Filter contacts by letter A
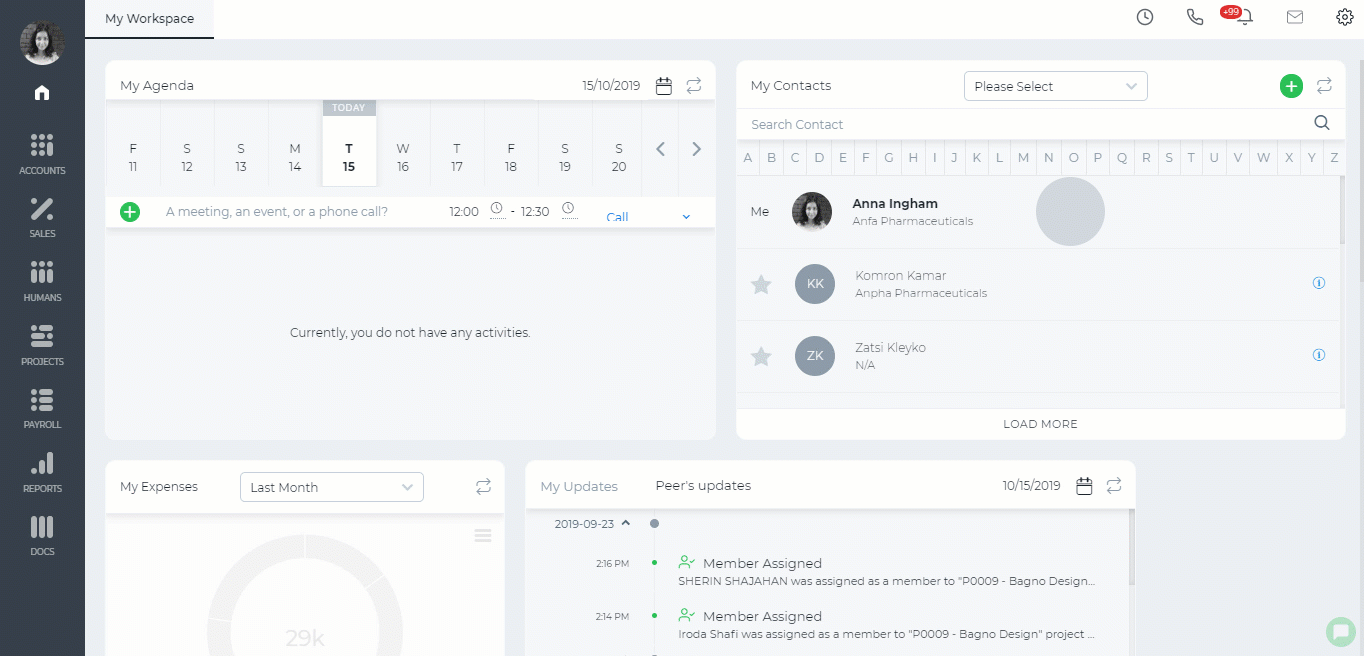The height and width of the screenshot is (656, 1364). pos(747,158)
